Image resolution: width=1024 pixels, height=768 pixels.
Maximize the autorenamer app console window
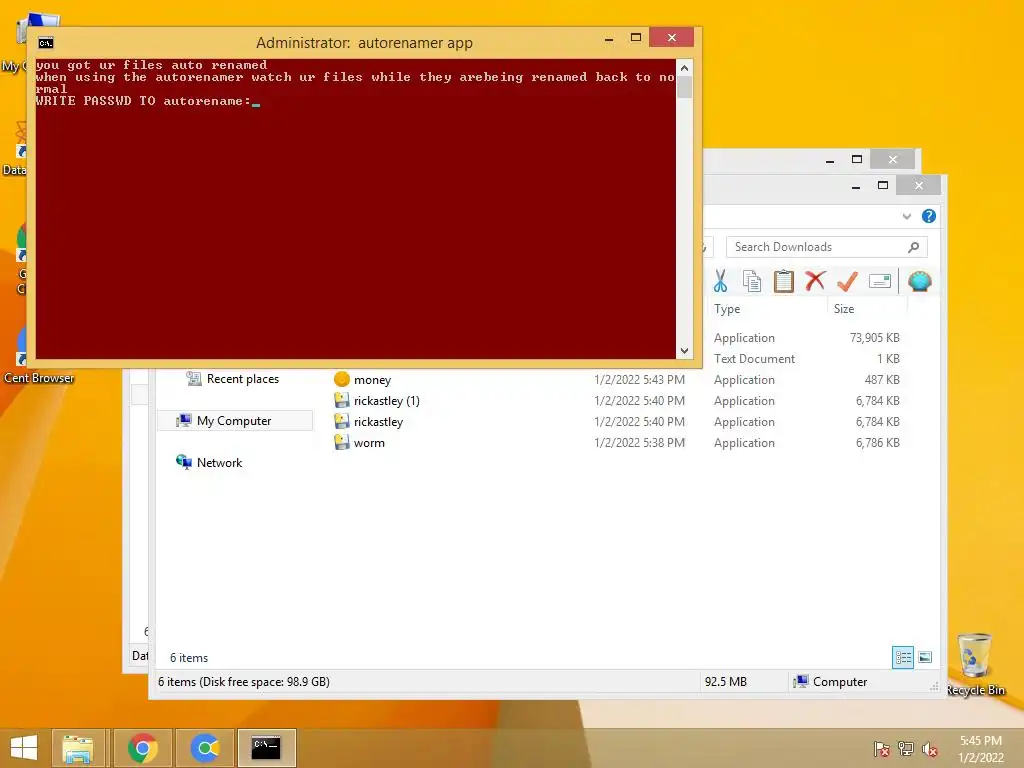click(635, 38)
